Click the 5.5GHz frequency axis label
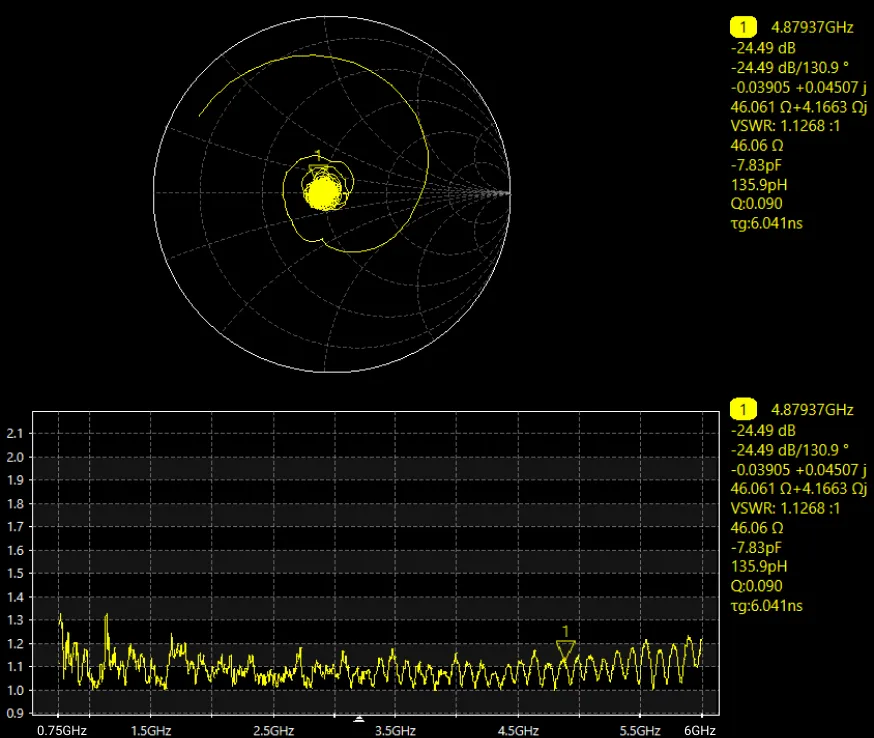 coord(640,730)
